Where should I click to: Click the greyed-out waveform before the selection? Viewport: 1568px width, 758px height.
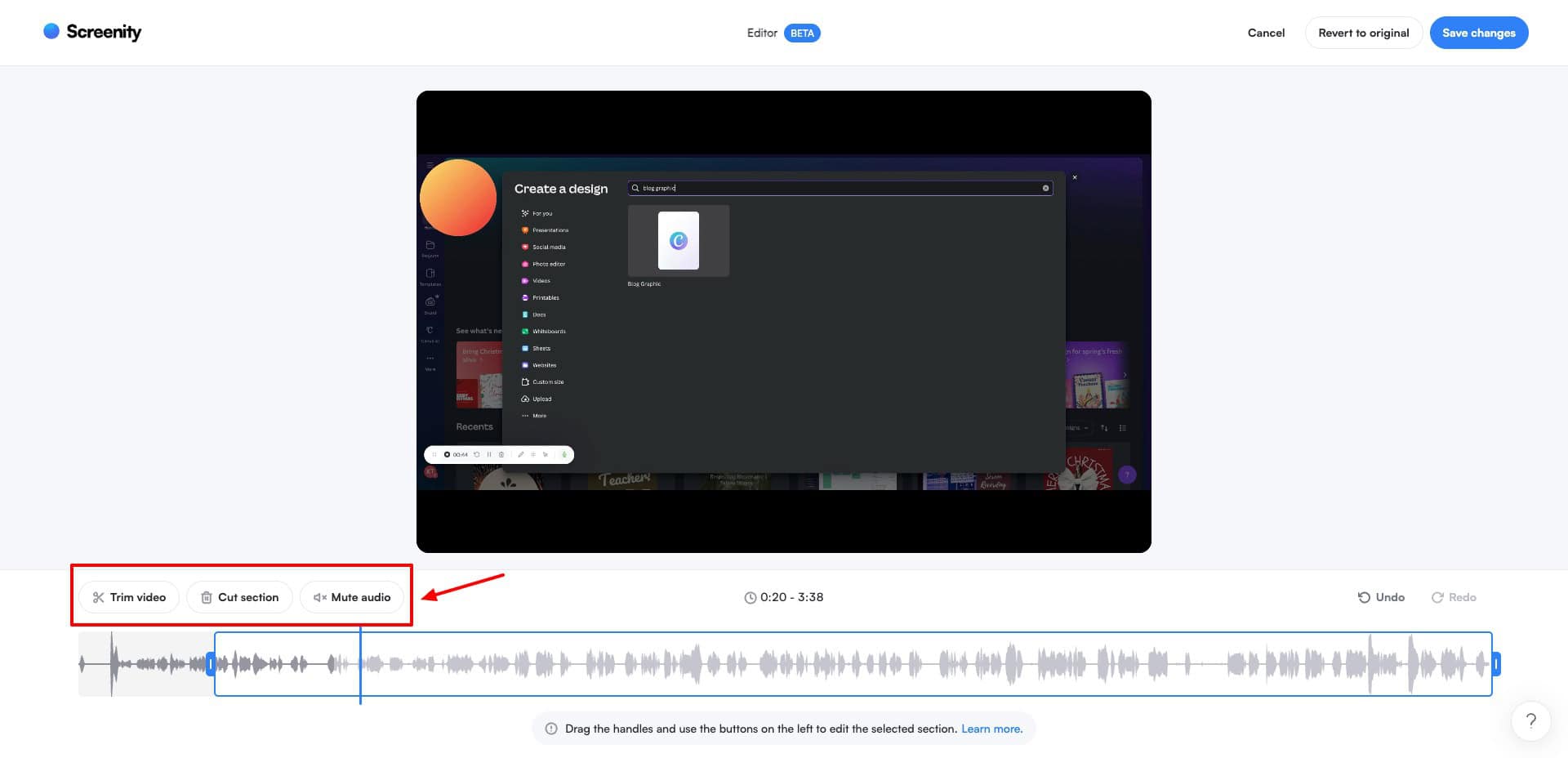[x=147, y=664]
